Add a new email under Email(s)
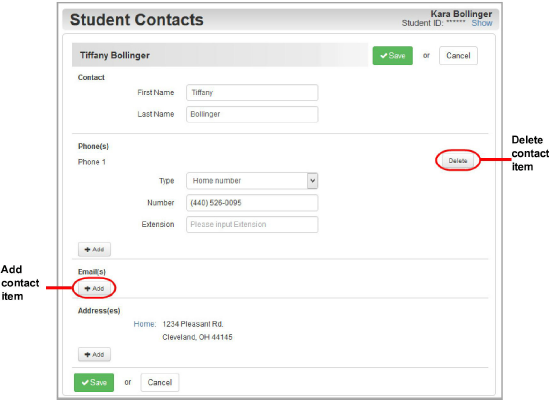555x400 pixels. pos(94,288)
